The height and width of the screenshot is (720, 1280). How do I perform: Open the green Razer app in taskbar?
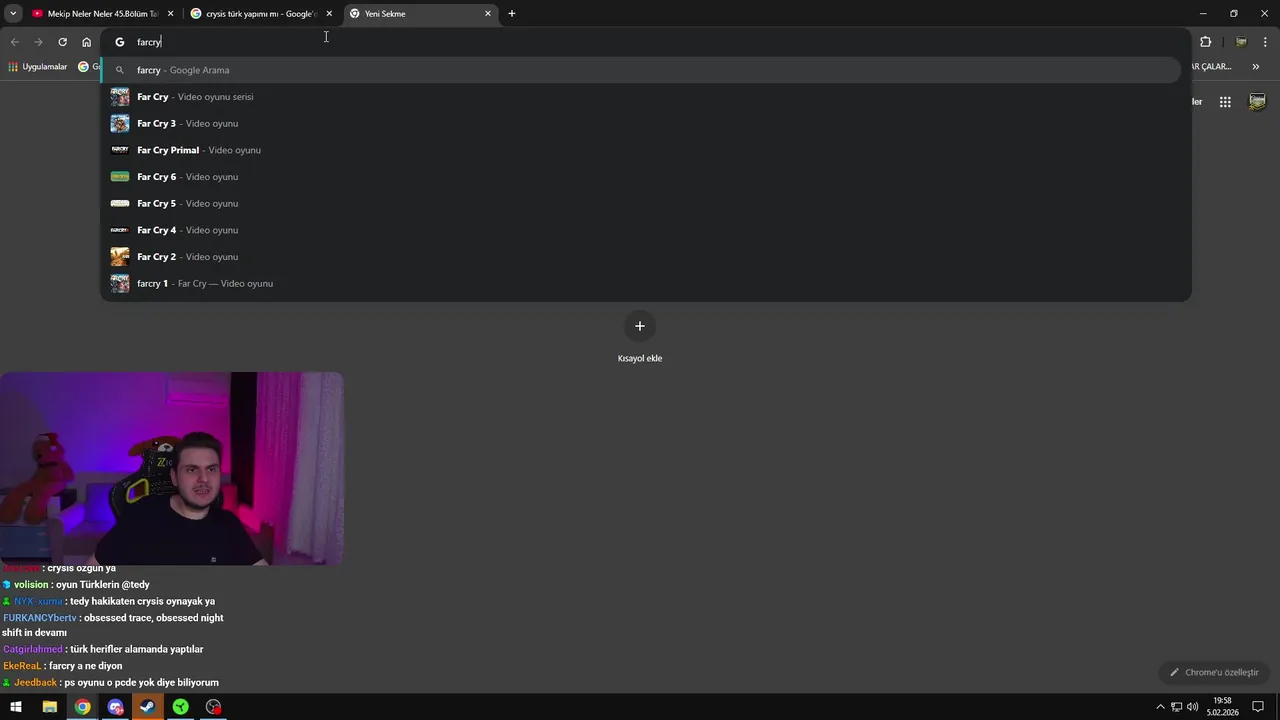[x=180, y=707]
